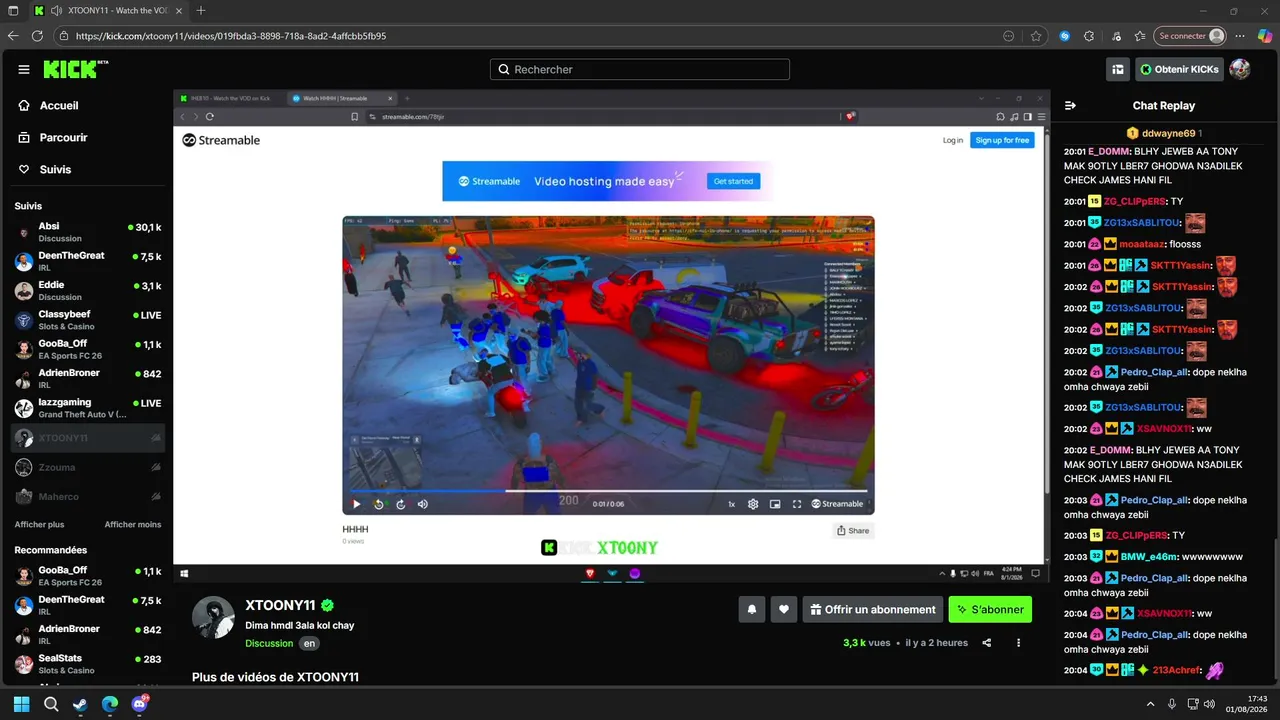Enter fullscreen in the Streamable player
This screenshot has width=1280, height=720.
point(797,504)
